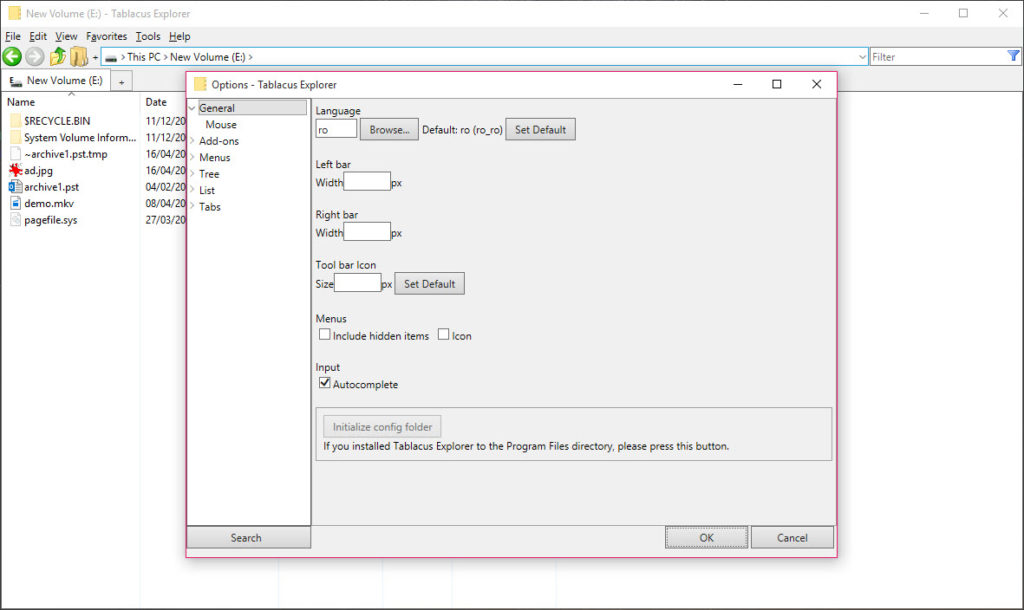Click the Options dialog title folder icon

click(200, 84)
